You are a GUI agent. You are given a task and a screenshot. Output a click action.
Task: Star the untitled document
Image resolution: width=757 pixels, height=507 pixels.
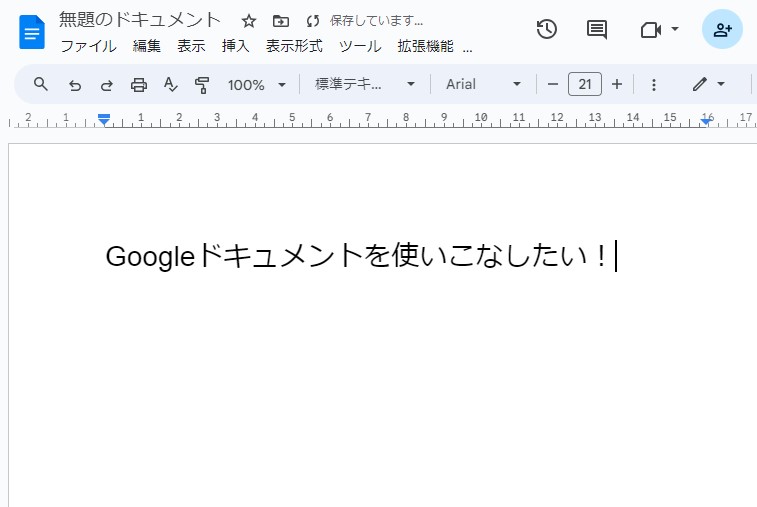[x=249, y=21]
